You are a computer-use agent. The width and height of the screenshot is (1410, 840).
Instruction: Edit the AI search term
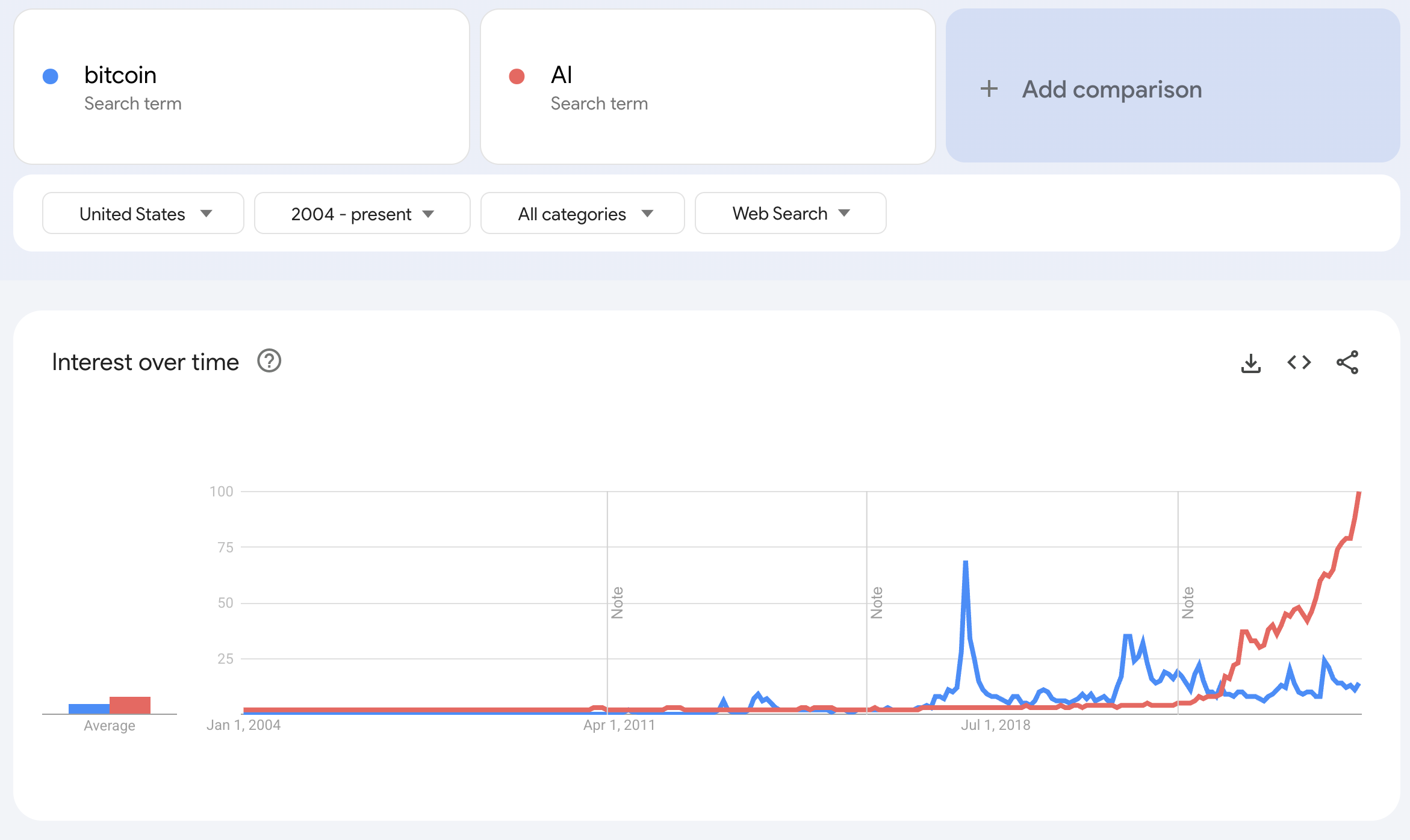[x=561, y=75]
